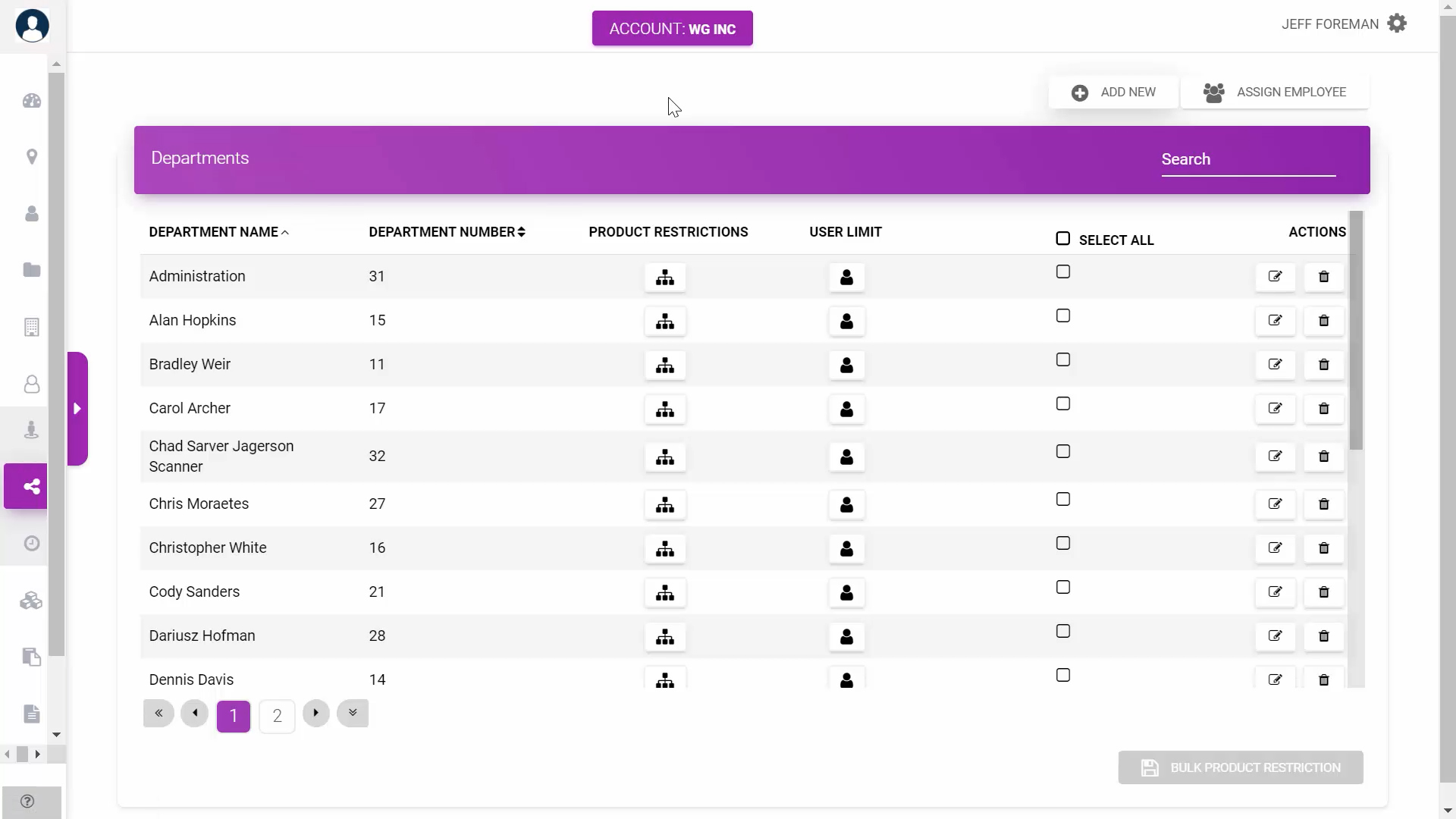This screenshot has width=1456, height=819.
Task: Open the clock icon in sidebar
Action: point(32,543)
